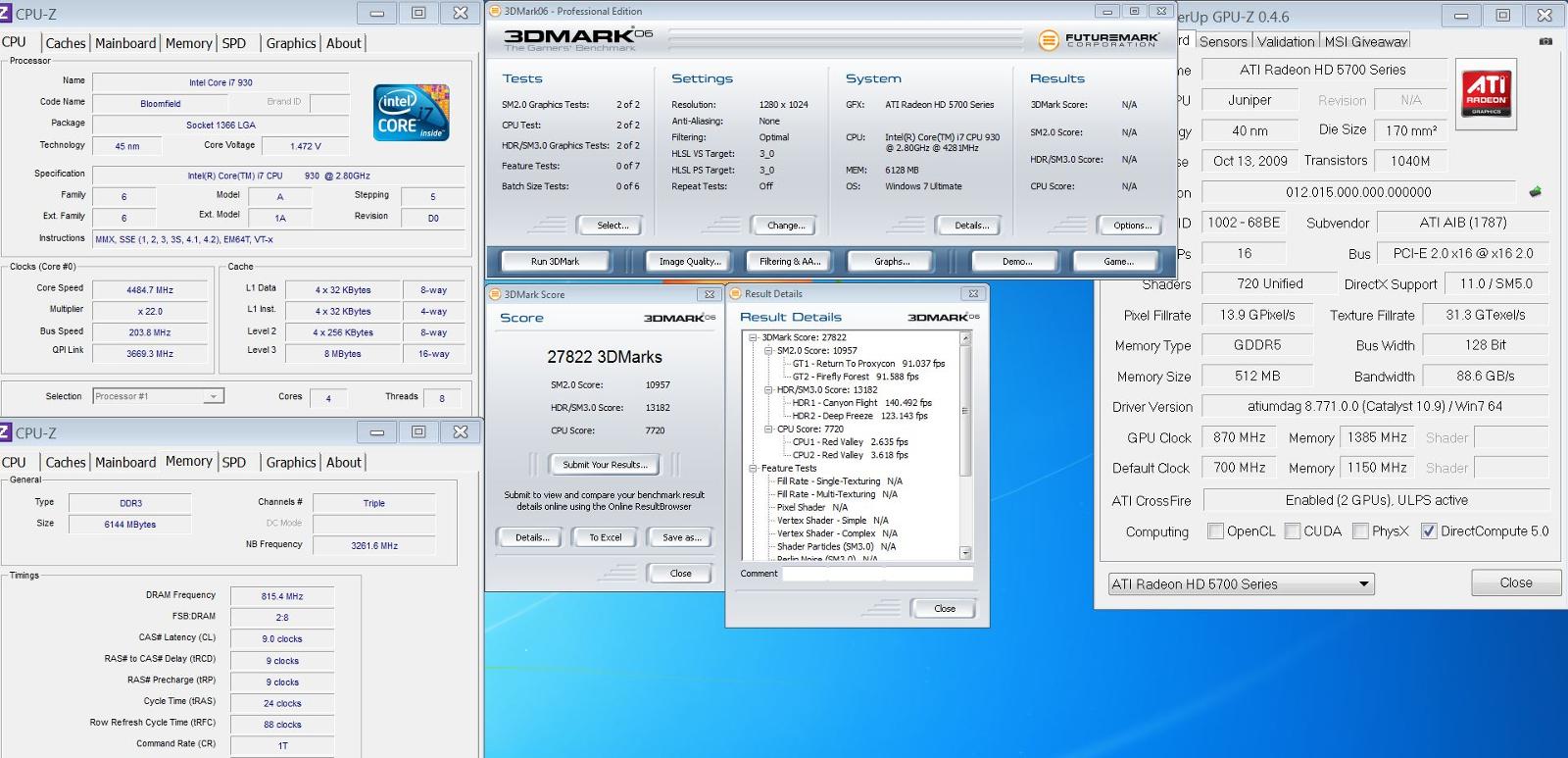This screenshot has height=758, width=1568.
Task: Switch to CPU tab in memory CPU-Z window
Action: 15,462
